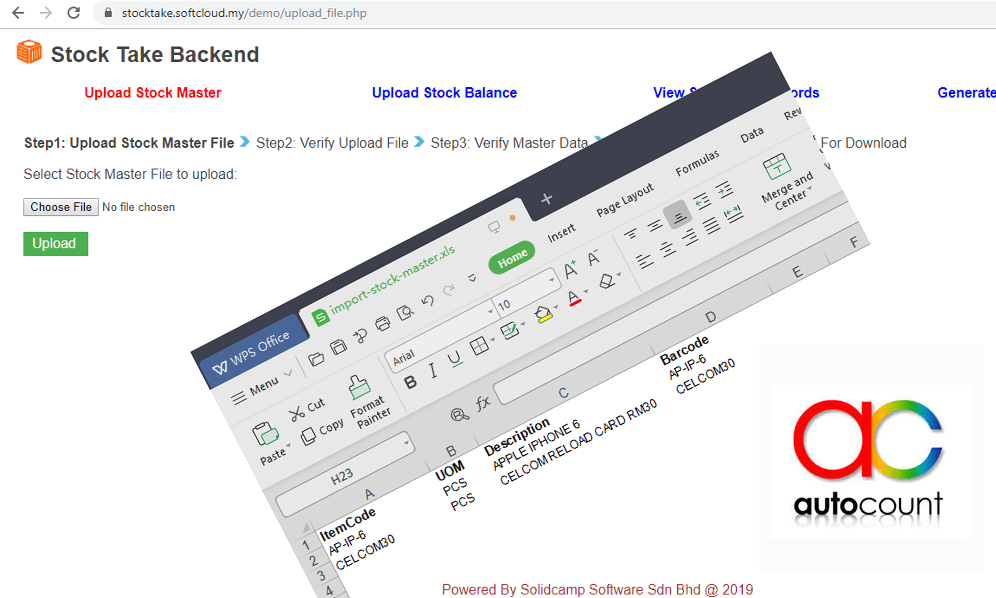Toggle Bold formatting

pos(410,383)
